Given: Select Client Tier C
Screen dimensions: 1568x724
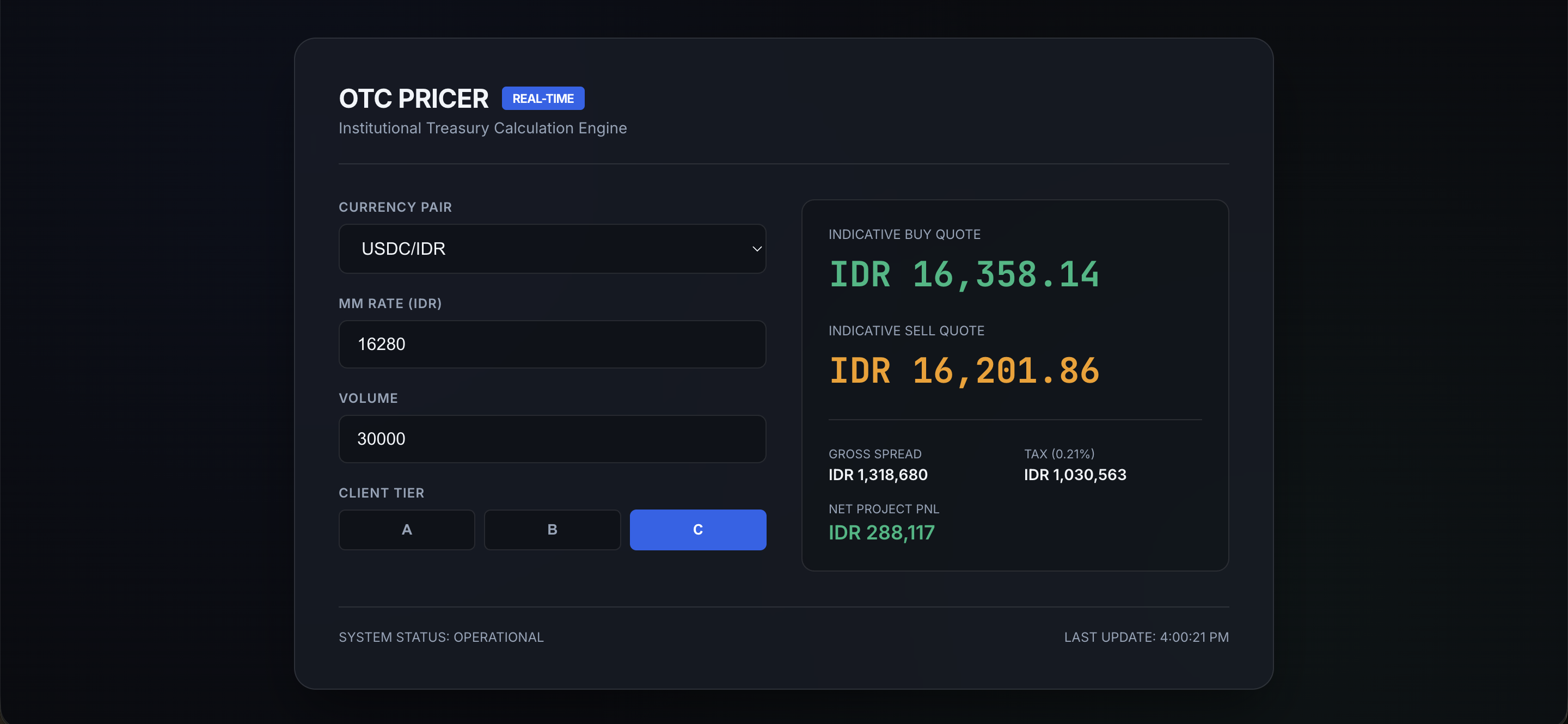Looking at the screenshot, I should point(697,529).
